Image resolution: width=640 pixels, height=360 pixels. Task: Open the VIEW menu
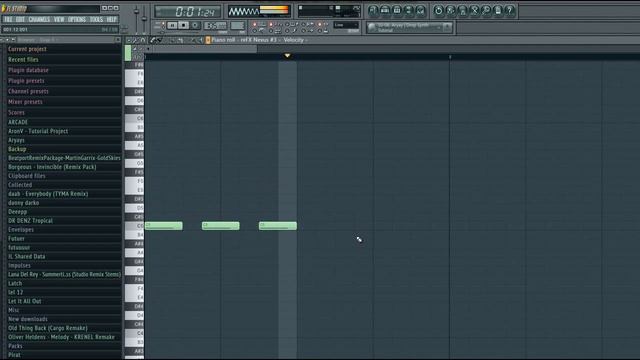(x=59, y=19)
